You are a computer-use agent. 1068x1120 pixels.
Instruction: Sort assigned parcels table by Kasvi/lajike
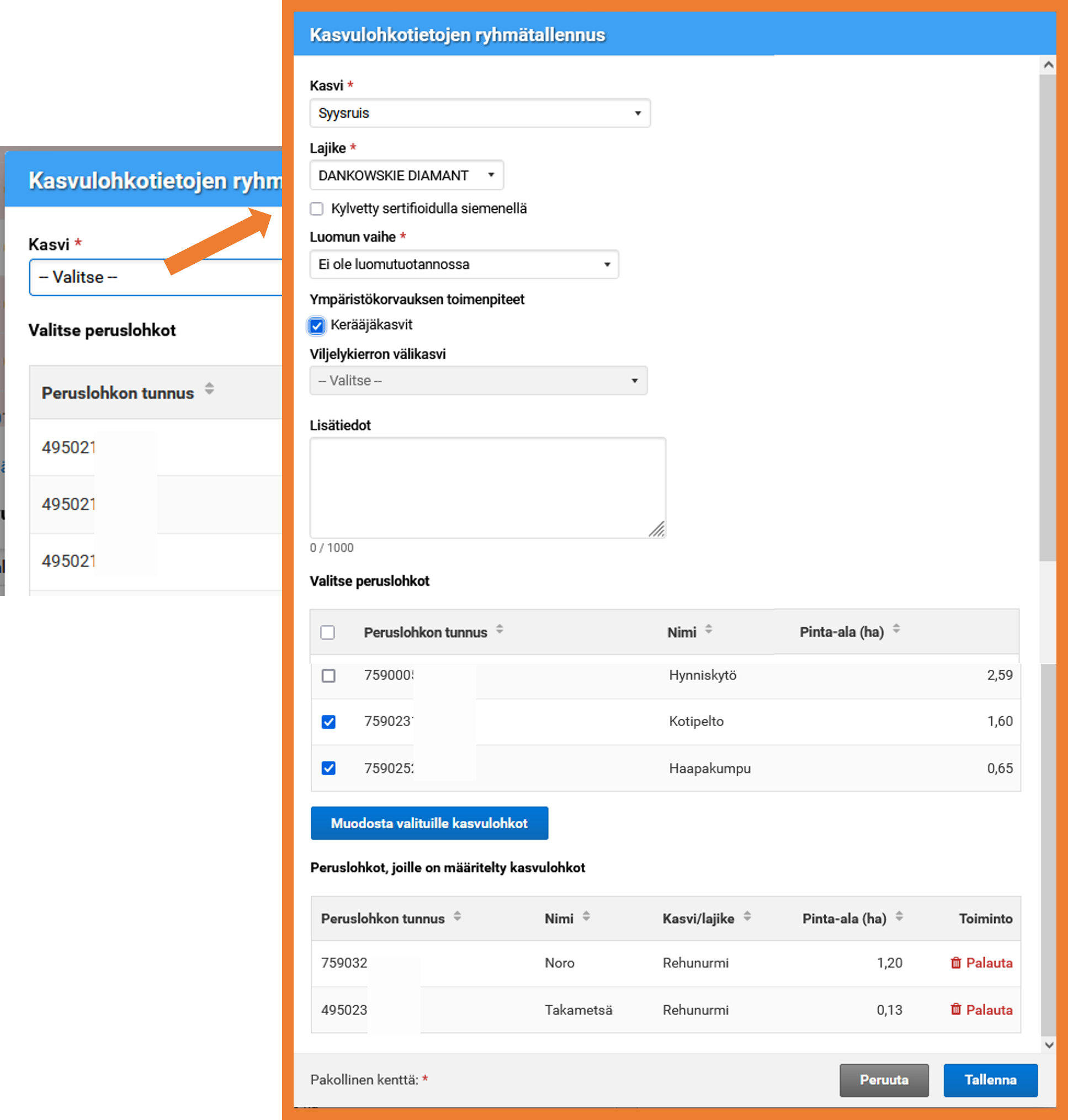[x=747, y=916]
